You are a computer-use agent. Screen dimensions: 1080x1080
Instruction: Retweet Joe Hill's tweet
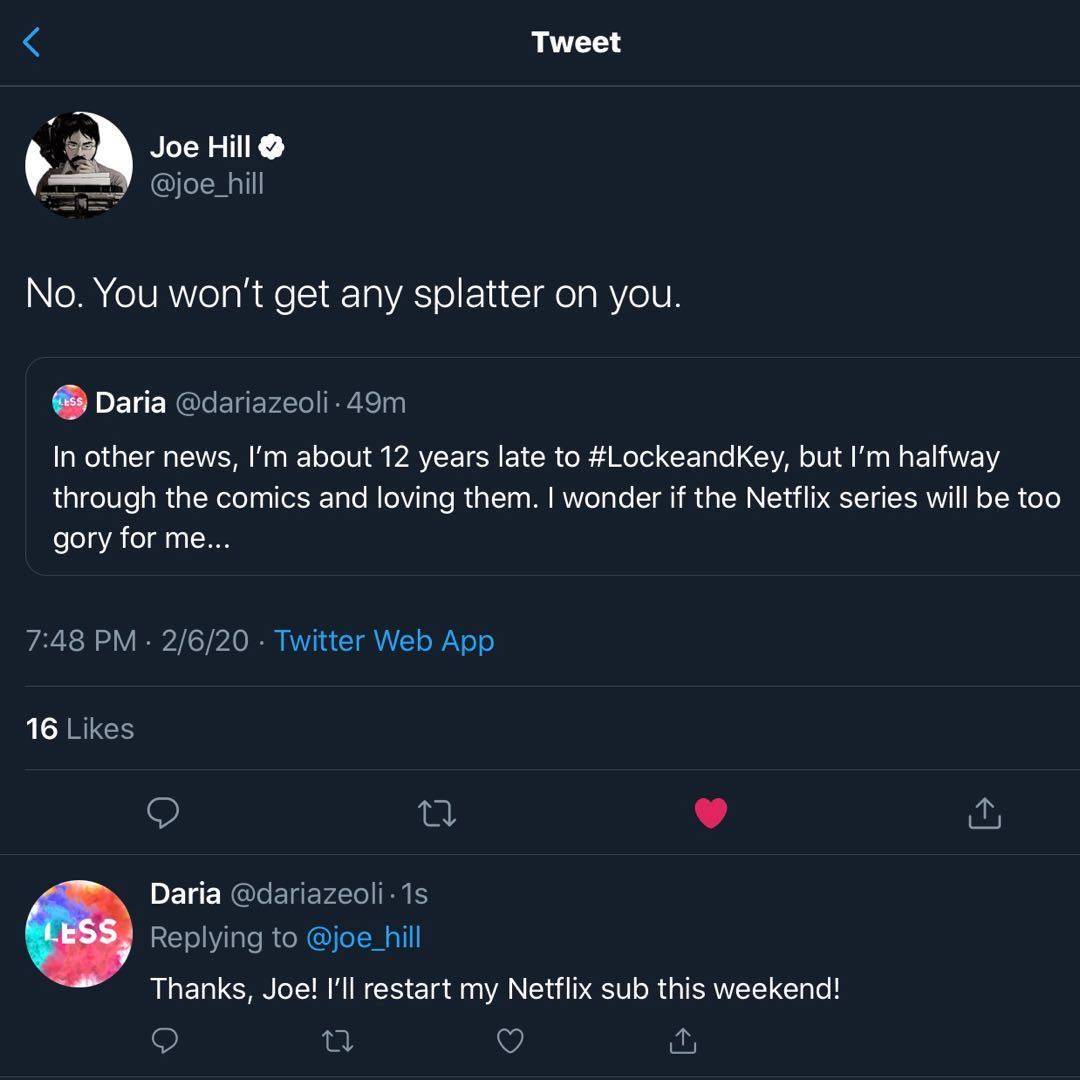point(437,814)
